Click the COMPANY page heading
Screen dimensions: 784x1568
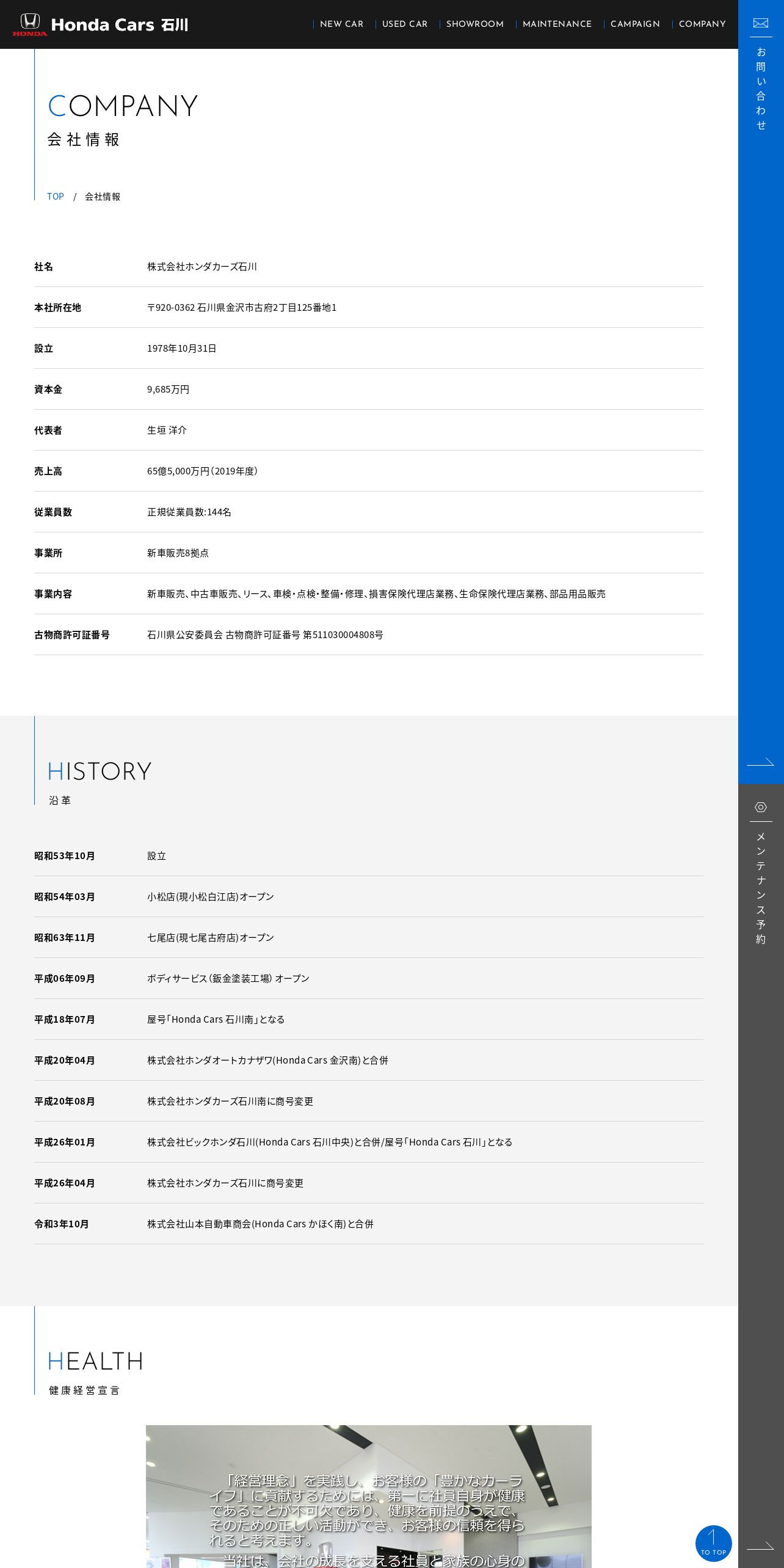(x=123, y=106)
